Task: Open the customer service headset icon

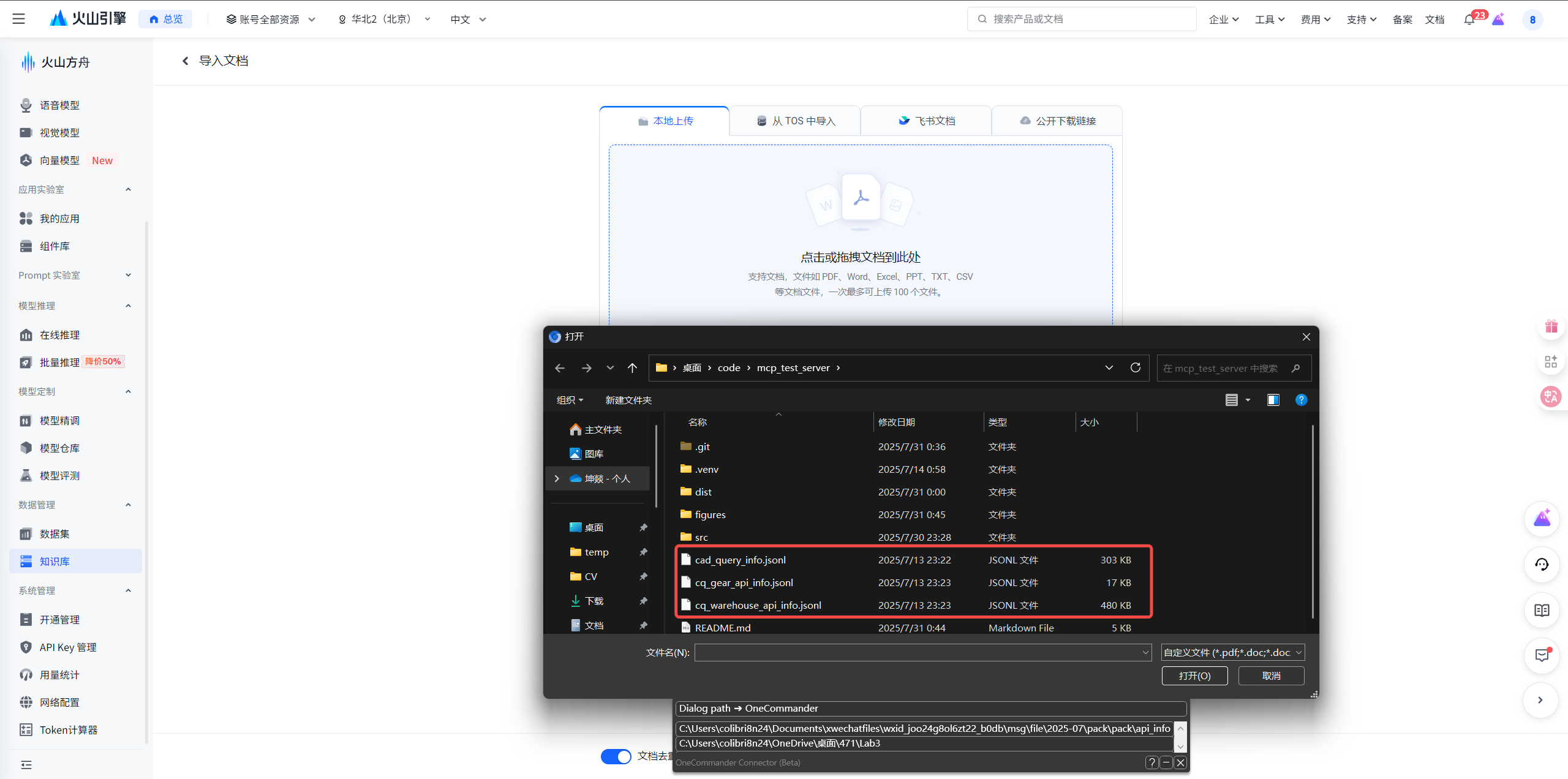Action: [x=1542, y=564]
